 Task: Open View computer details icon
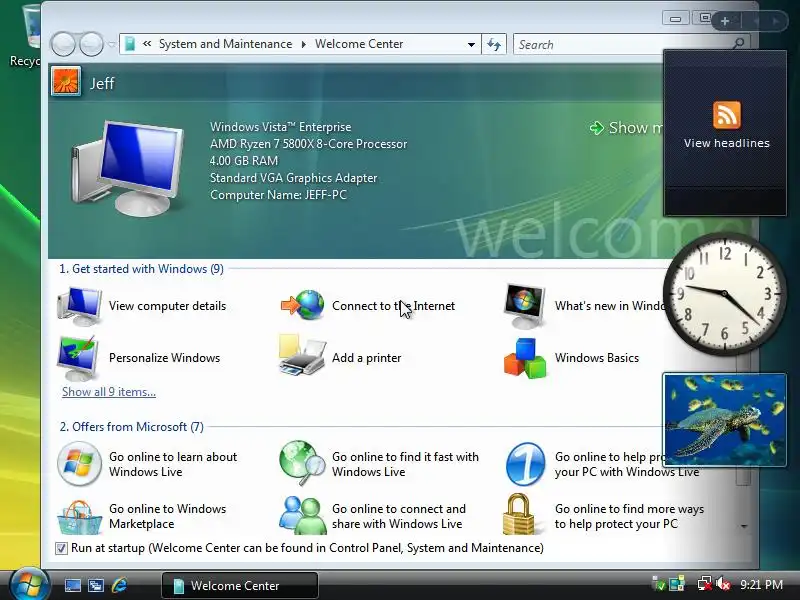pos(80,306)
